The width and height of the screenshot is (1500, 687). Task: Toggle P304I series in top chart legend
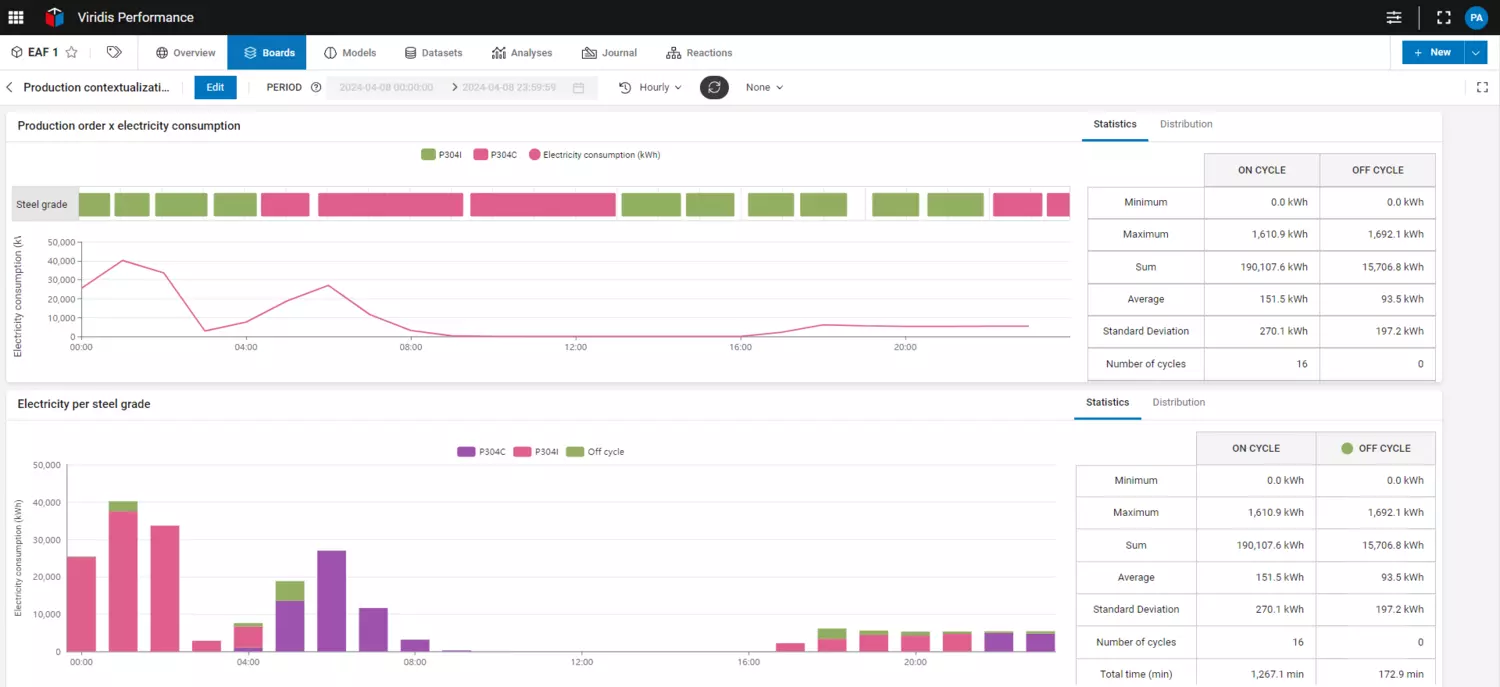tap(441, 155)
